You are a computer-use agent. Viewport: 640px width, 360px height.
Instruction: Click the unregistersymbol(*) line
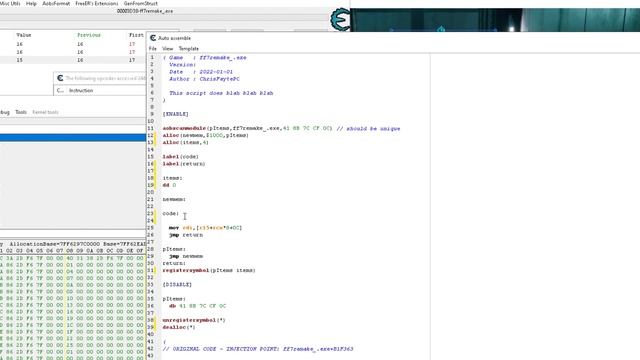point(194,320)
